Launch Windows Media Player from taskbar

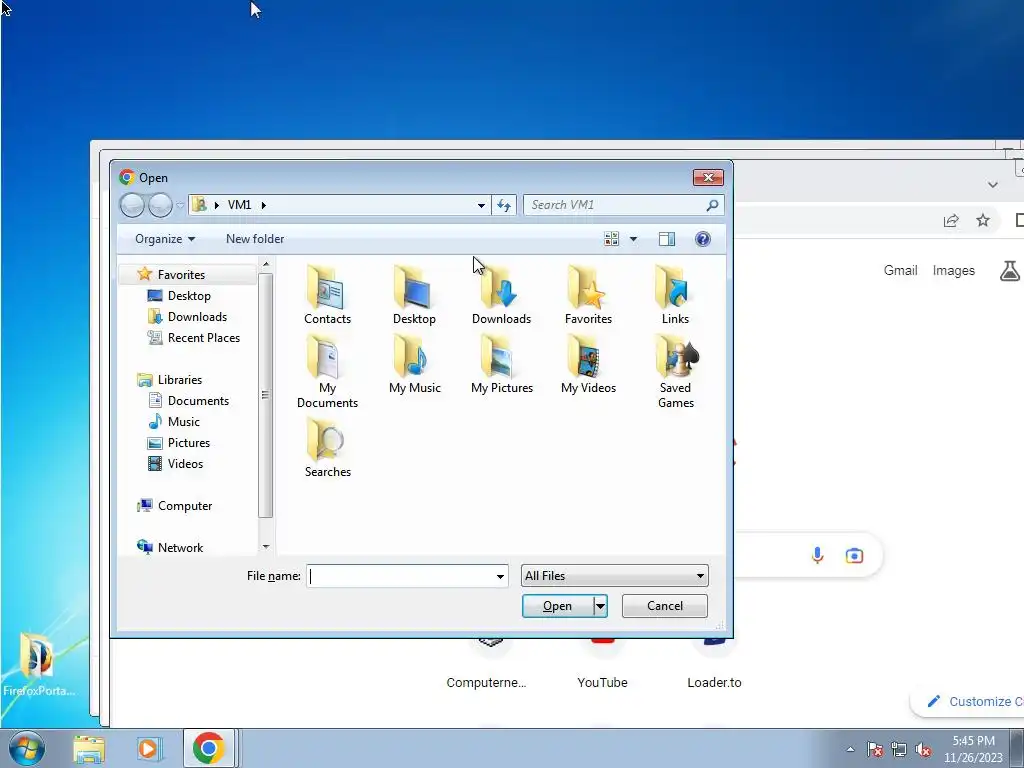[x=148, y=748]
